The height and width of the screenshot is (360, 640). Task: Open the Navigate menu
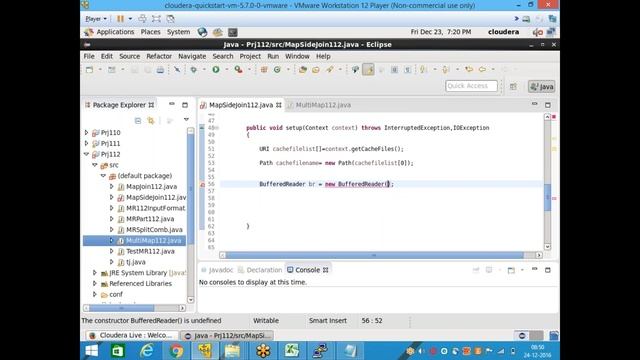(x=192, y=56)
